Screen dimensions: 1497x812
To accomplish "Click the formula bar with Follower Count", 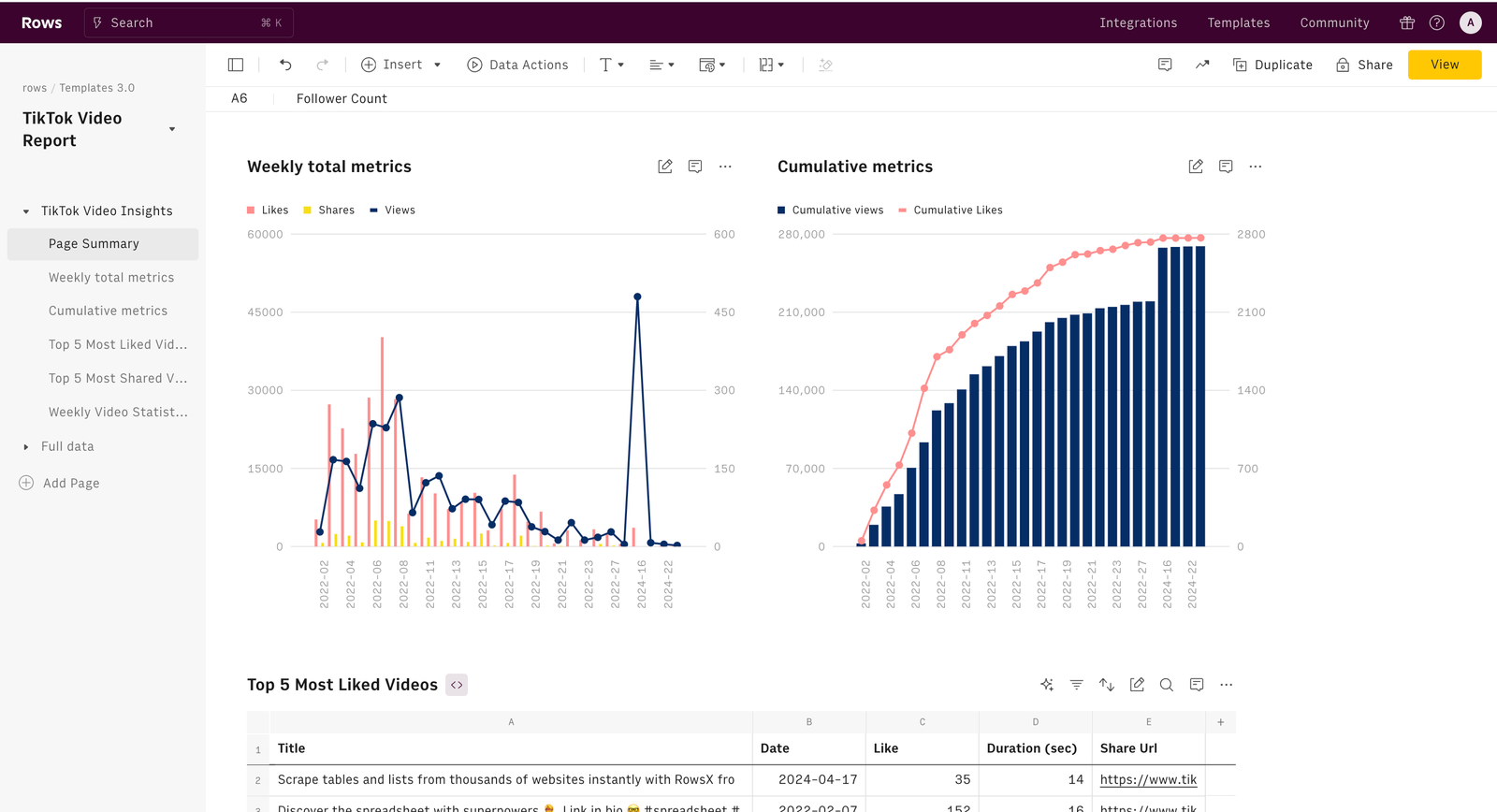I will pyautogui.click(x=342, y=98).
